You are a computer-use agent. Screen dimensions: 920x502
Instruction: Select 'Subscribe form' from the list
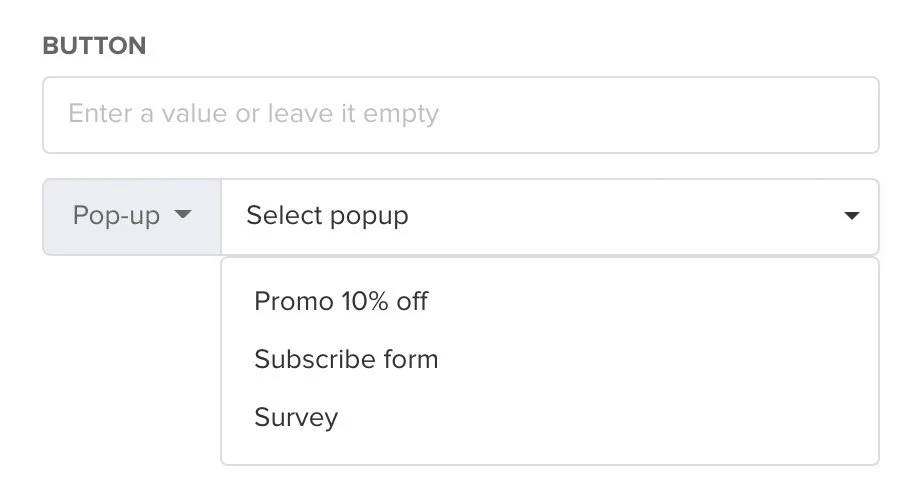[x=346, y=359]
